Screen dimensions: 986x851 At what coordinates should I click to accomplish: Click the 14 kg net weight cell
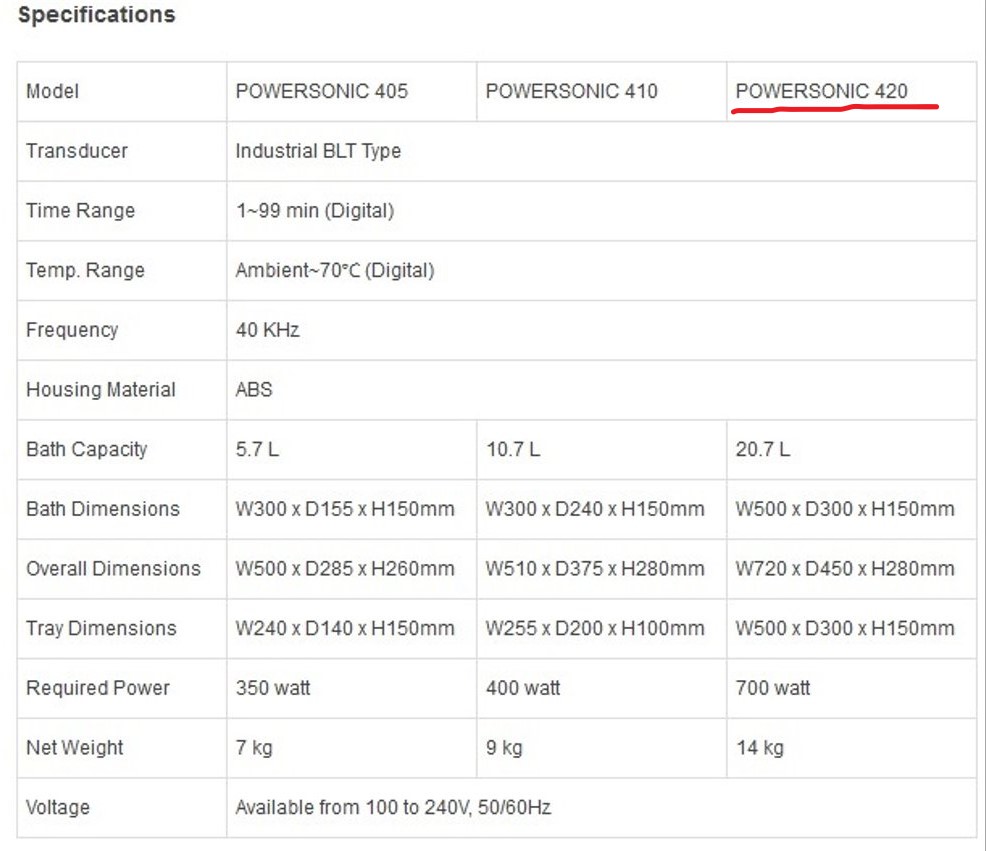click(759, 748)
